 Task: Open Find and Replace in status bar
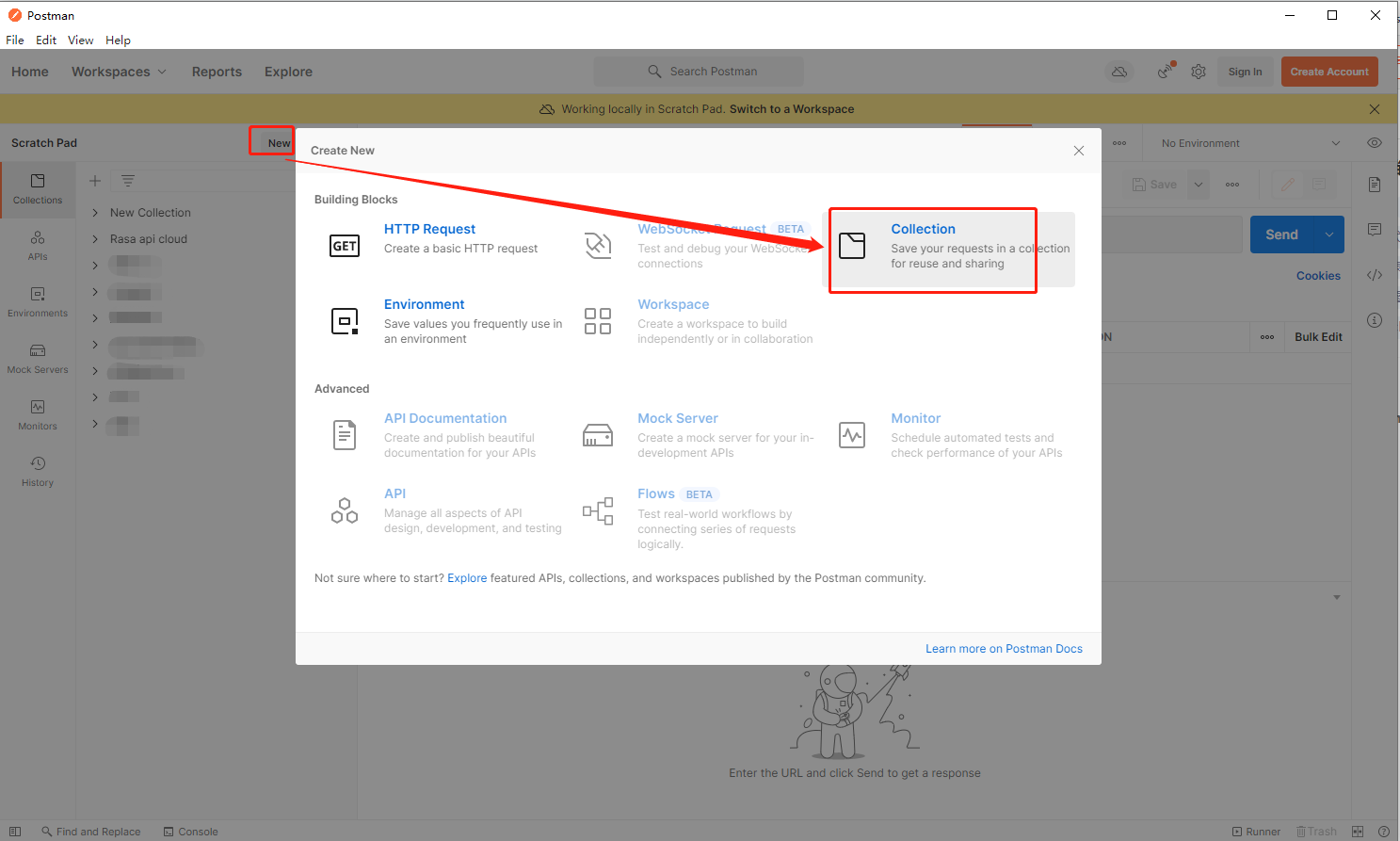click(90, 832)
